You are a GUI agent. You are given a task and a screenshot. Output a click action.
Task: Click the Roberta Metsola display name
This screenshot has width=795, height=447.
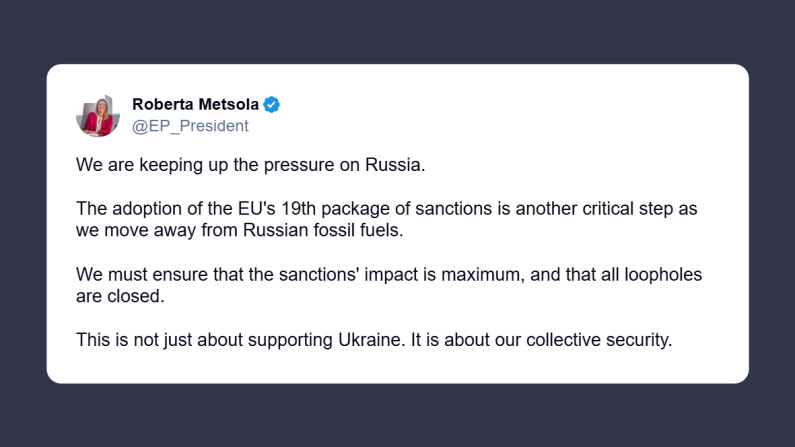click(195, 105)
